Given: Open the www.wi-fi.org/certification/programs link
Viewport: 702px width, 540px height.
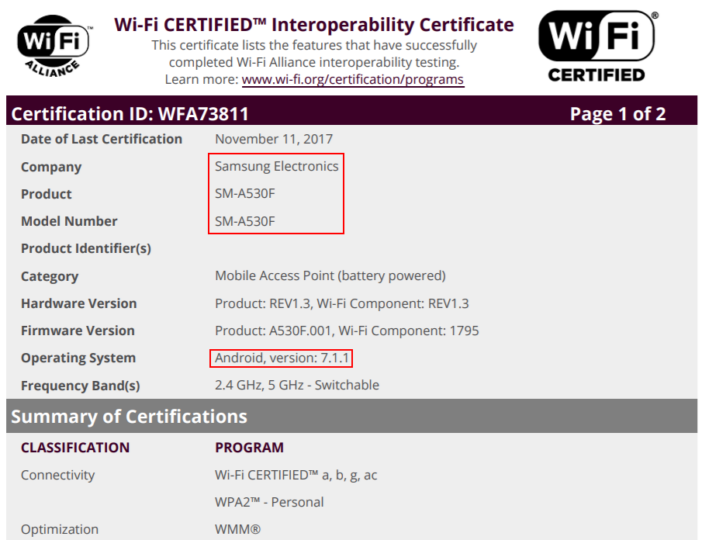Looking at the screenshot, I should point(352,79).
